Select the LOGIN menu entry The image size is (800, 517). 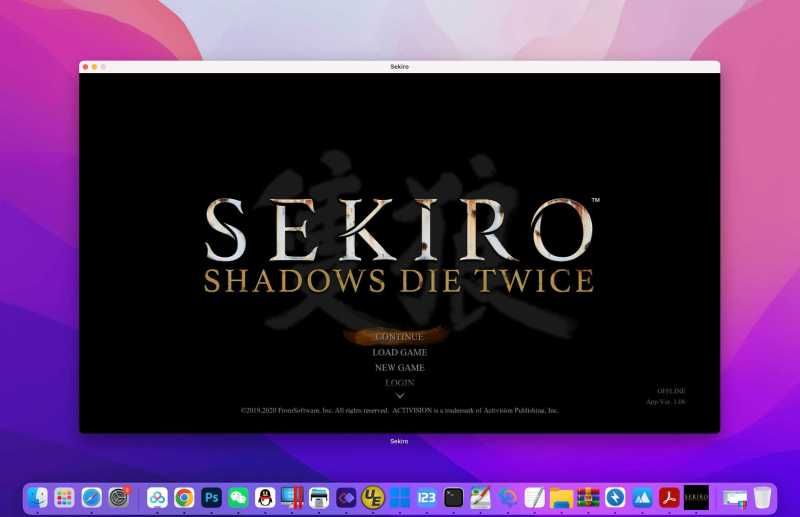click(x=399, y=382)
